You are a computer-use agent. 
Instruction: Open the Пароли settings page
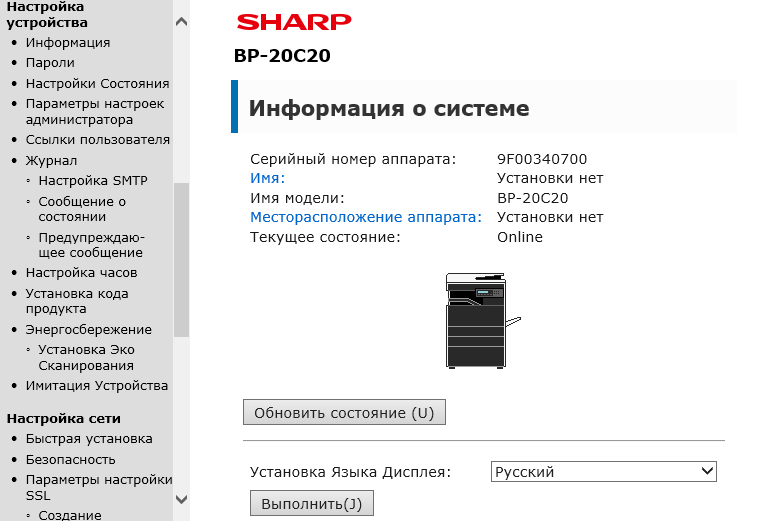50,63
